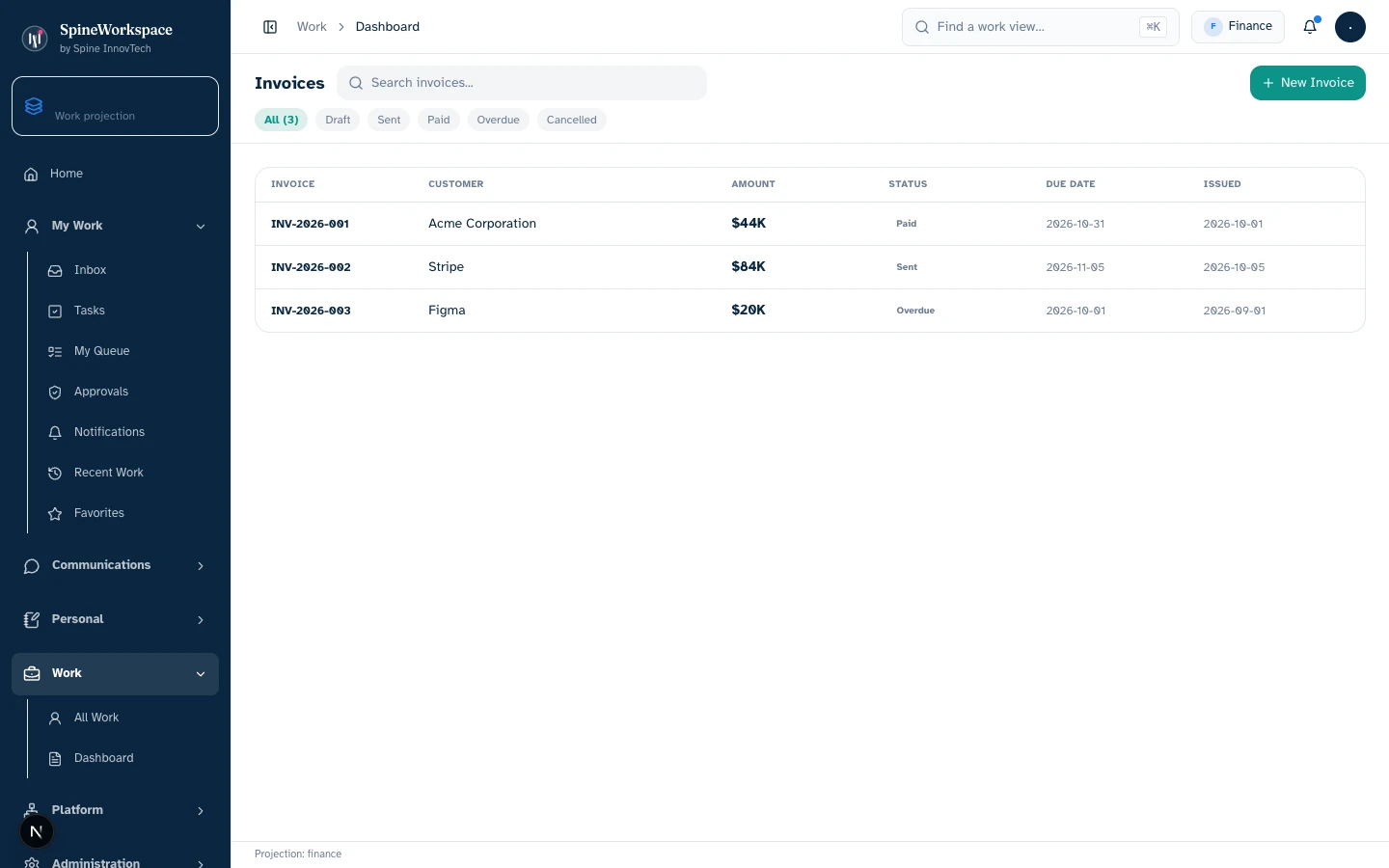
Task: Expand the Platform section
Action: coord(115,810)
